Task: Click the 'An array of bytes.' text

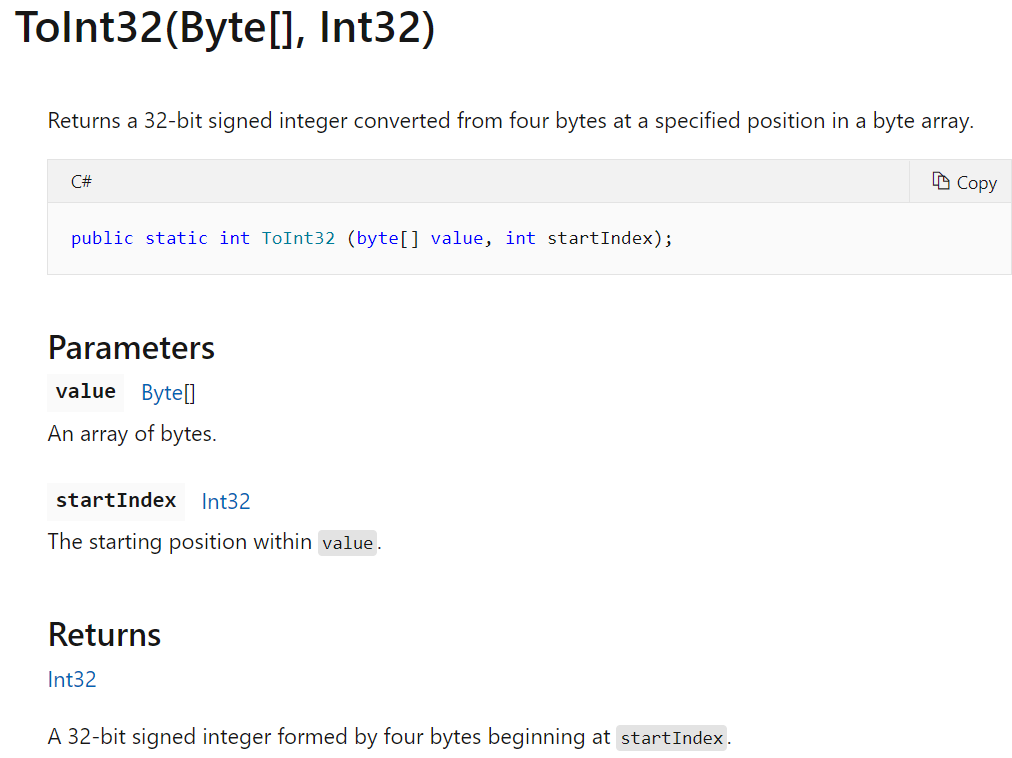Action: pos(132,434)
